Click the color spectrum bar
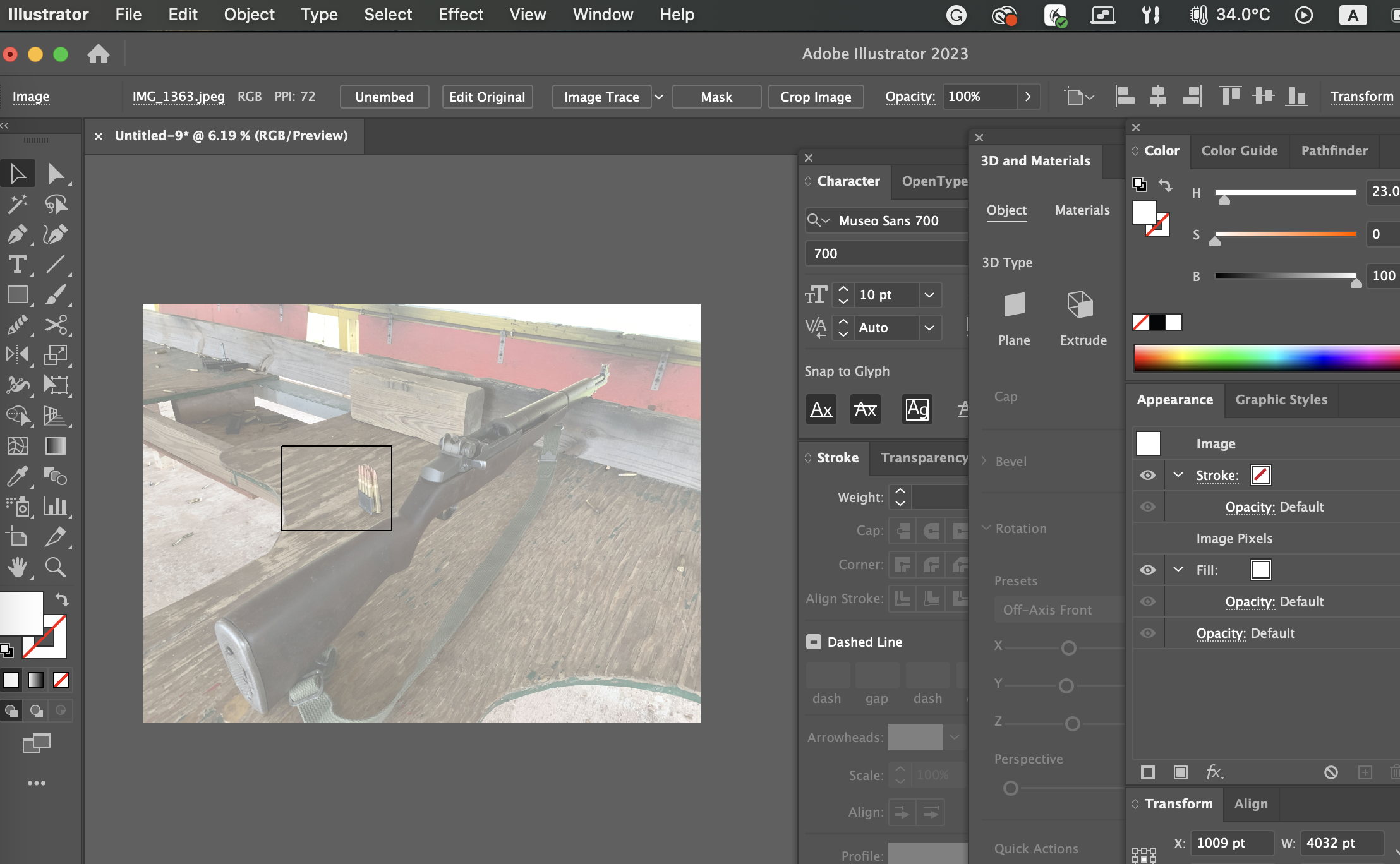The width and height of the screenshot is (1400, 864). pos(1264,357)
